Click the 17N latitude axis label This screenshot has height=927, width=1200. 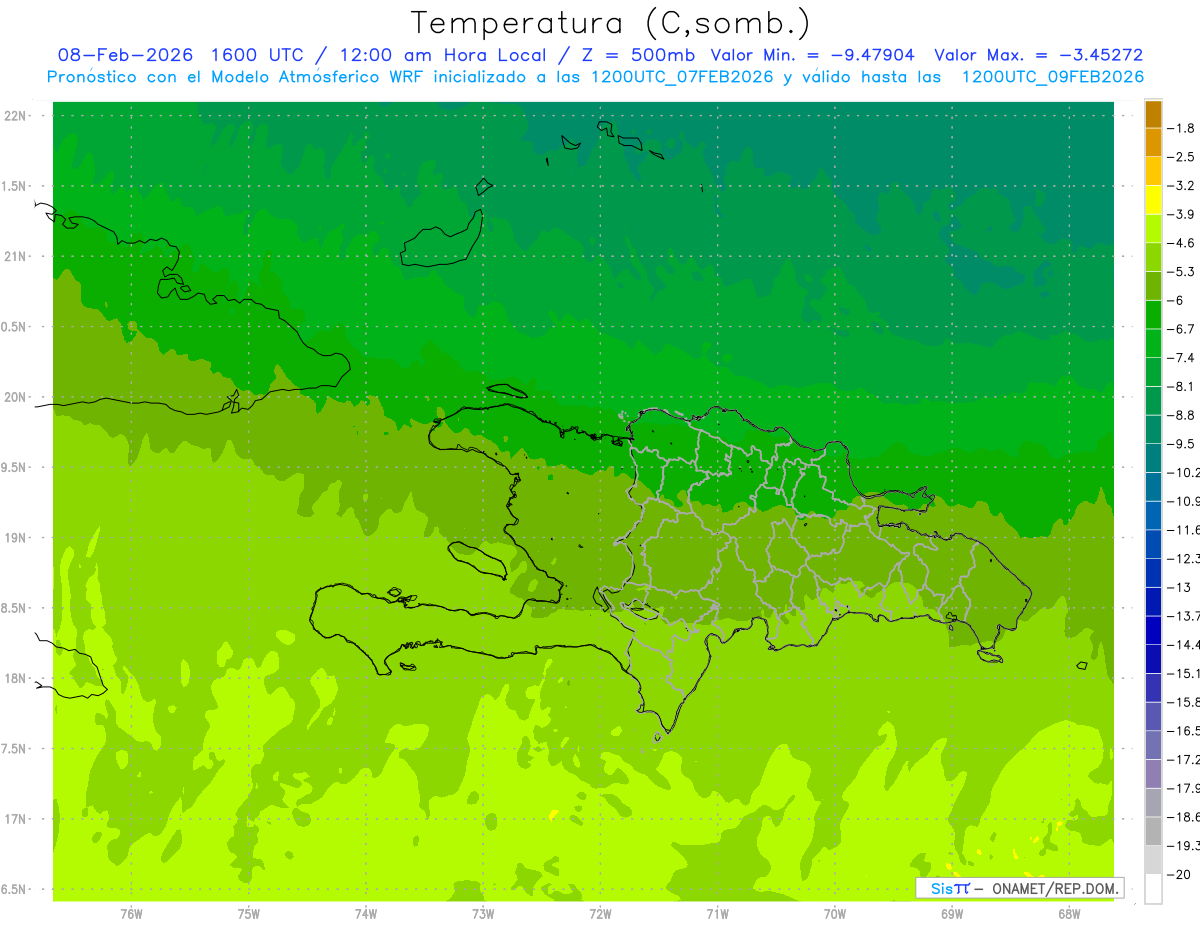pyautogui.click(x=17, y=819)
